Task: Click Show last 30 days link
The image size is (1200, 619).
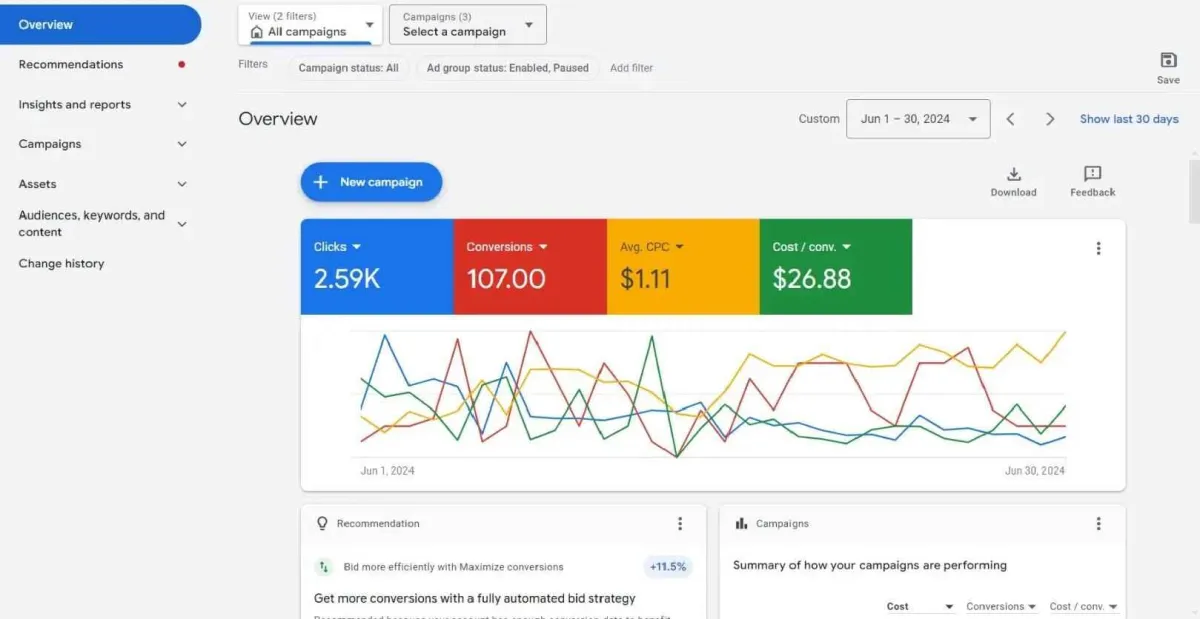Action: click(1129, 119)
